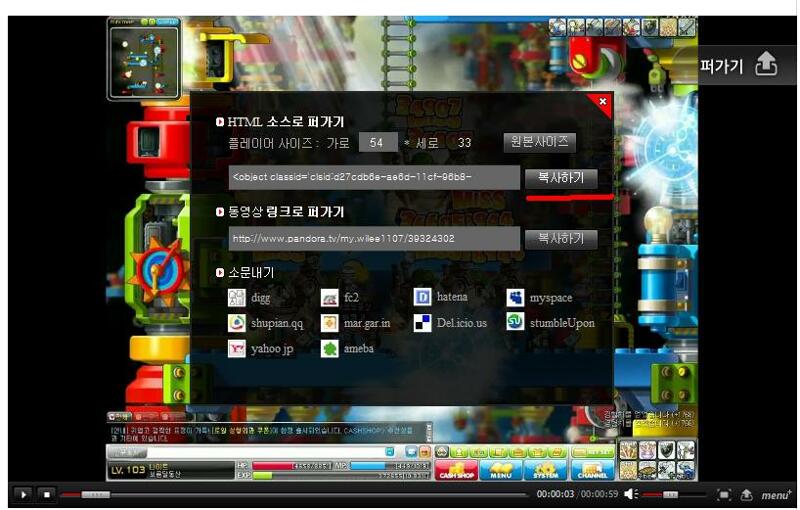Share to mar.gar.in icon
The height and width of the screenshot is (510, 800).
330,323
